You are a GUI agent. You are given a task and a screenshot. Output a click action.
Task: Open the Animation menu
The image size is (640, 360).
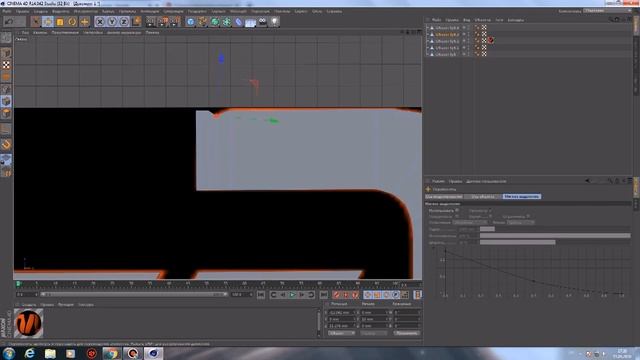pos(150,11)
